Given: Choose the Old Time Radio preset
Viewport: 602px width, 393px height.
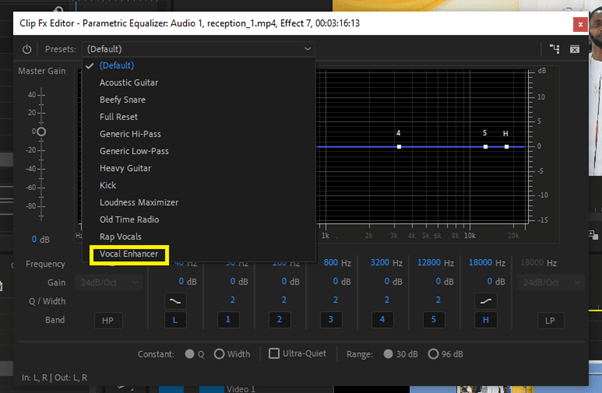Looking at the screenshot, I should pos(129,220).
